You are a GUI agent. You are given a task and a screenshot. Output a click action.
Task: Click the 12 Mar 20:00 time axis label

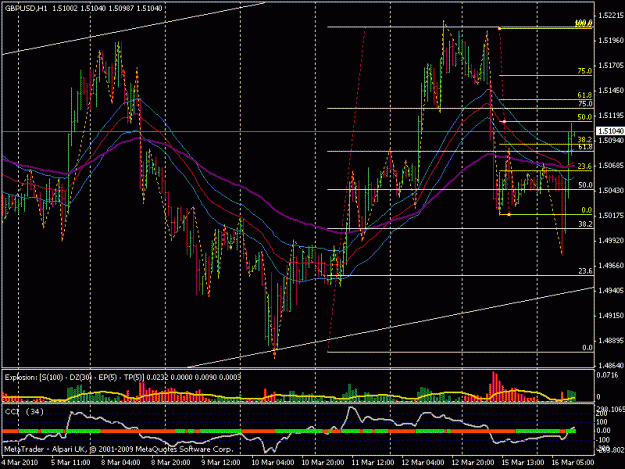473,463
